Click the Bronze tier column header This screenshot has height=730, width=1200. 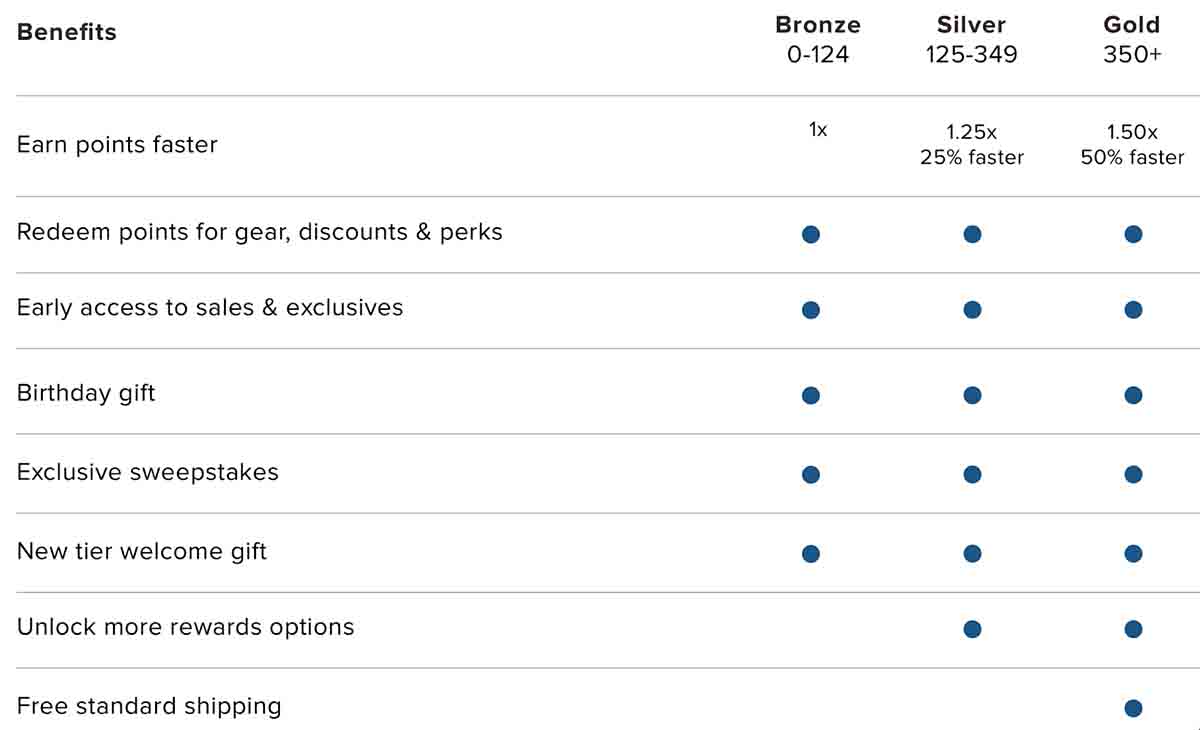(818, 39)
